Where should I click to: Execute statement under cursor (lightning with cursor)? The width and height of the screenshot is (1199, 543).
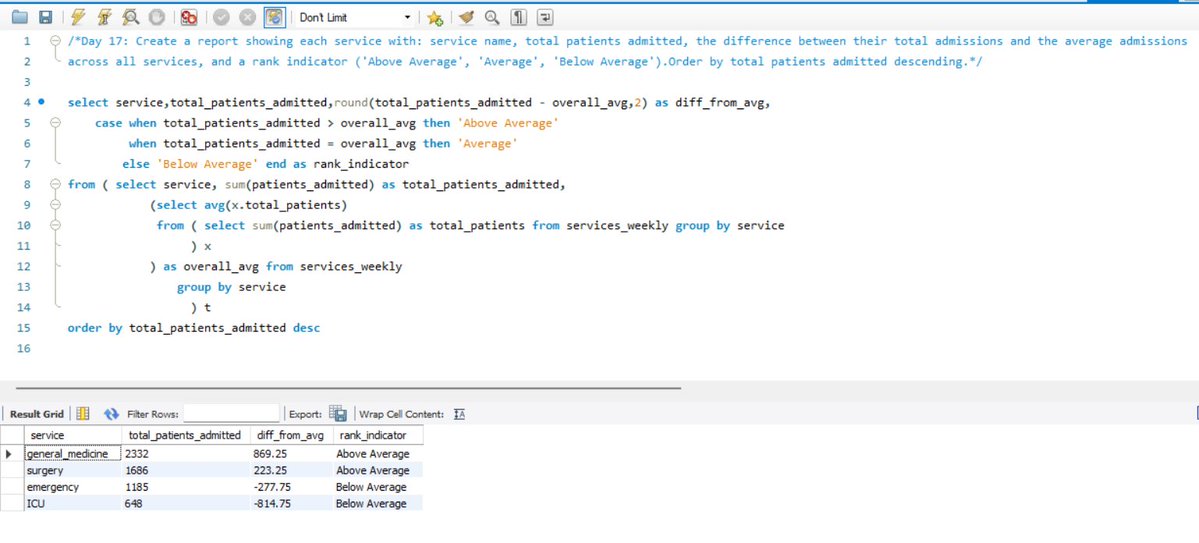pyautogui.click(x=103, y=17)
